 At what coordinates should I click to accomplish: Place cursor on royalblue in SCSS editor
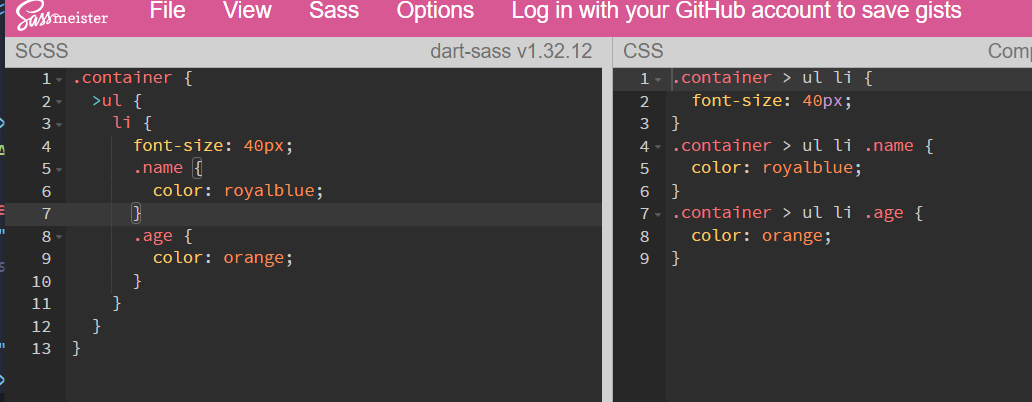click(x=272, y=191)
